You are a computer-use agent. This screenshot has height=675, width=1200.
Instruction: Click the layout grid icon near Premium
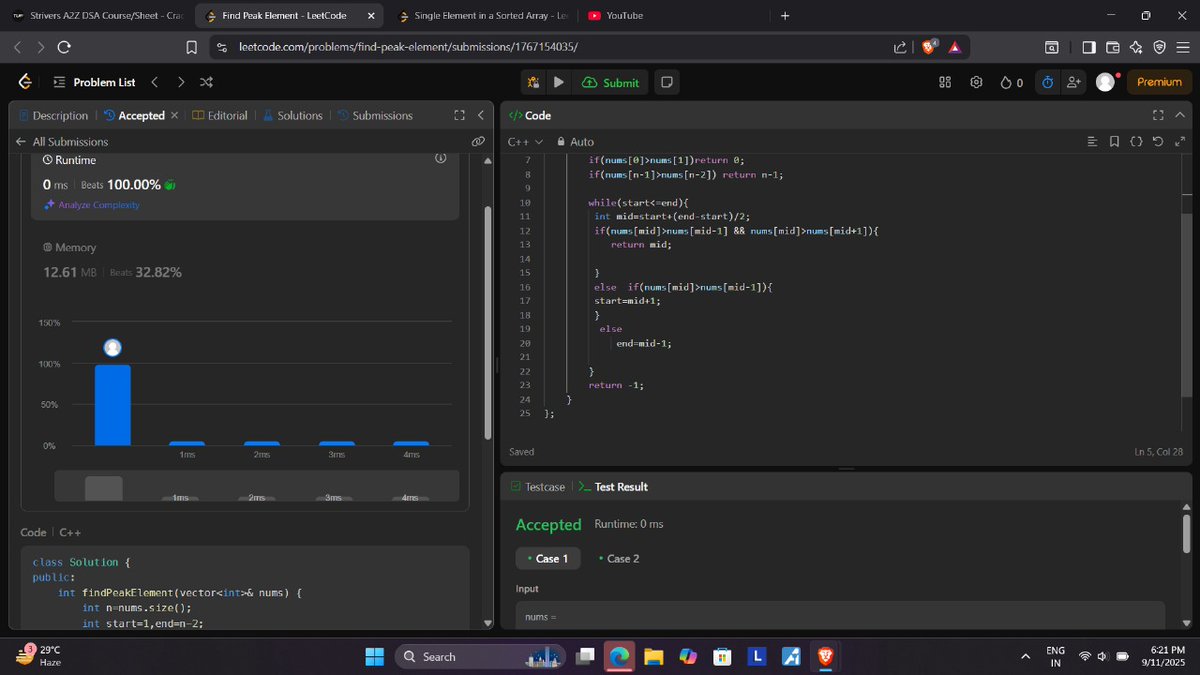pyautogui.click(x=944, y=82)
